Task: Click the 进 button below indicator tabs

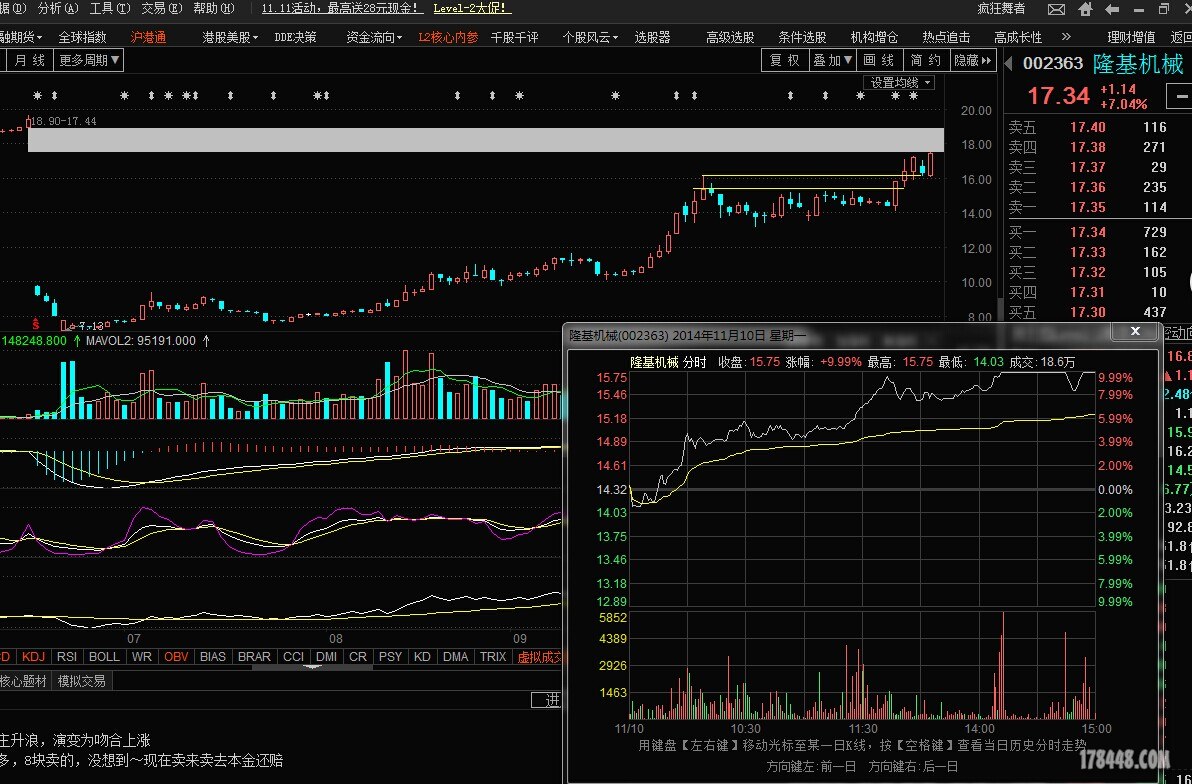Action: pyautogui.click(x=549, y=700)
